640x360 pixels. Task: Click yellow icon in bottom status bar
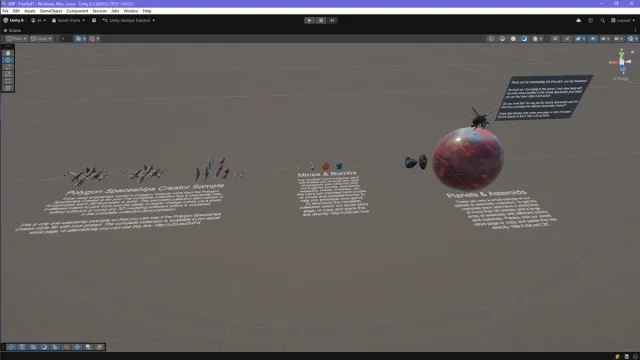[x=618, y=356]
